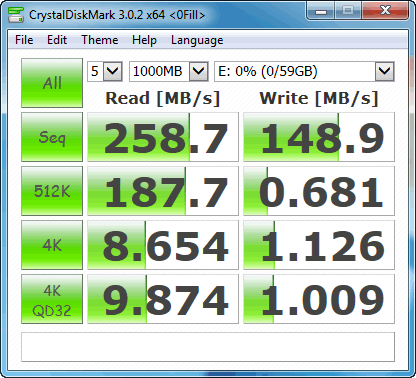The image size is (416, 378).
Task: Close the CrystalDiskMark window
Action: (x=385, y=11)
